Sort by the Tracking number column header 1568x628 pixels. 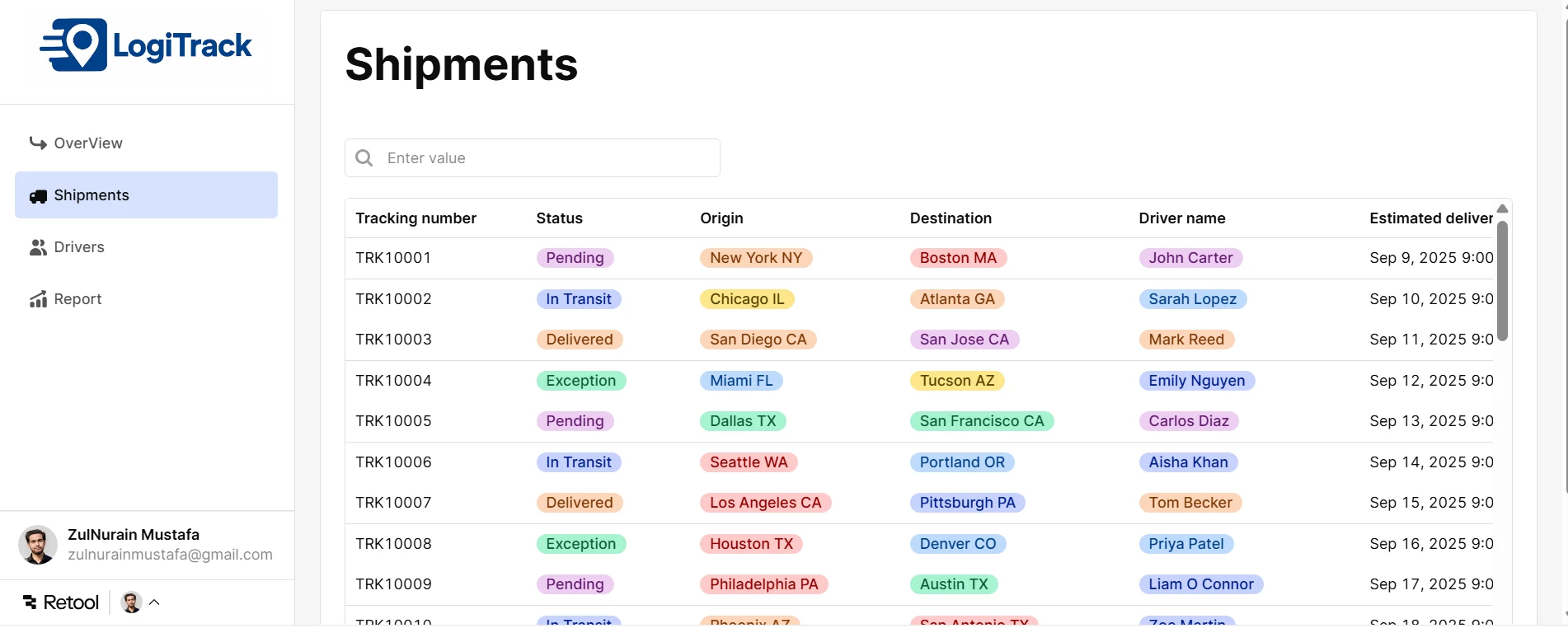point(416,218)
